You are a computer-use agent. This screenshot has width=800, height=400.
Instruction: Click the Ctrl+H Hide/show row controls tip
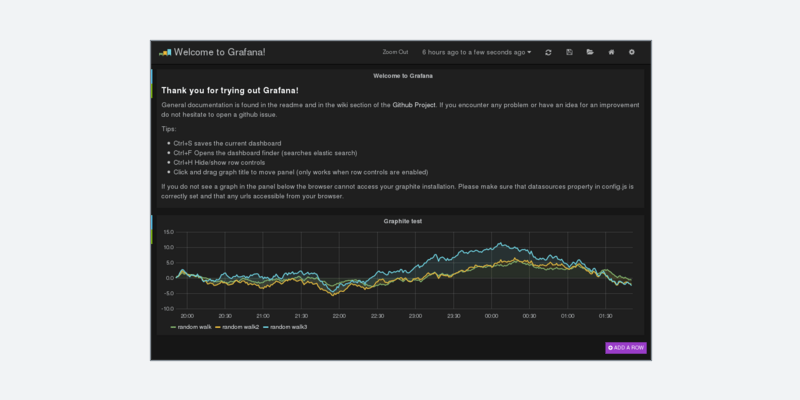coord(219,163)
